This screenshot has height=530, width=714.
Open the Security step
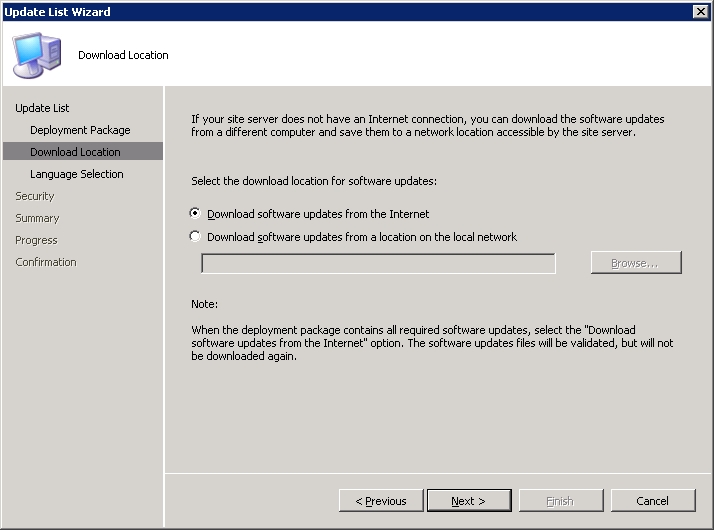[35, 196]
